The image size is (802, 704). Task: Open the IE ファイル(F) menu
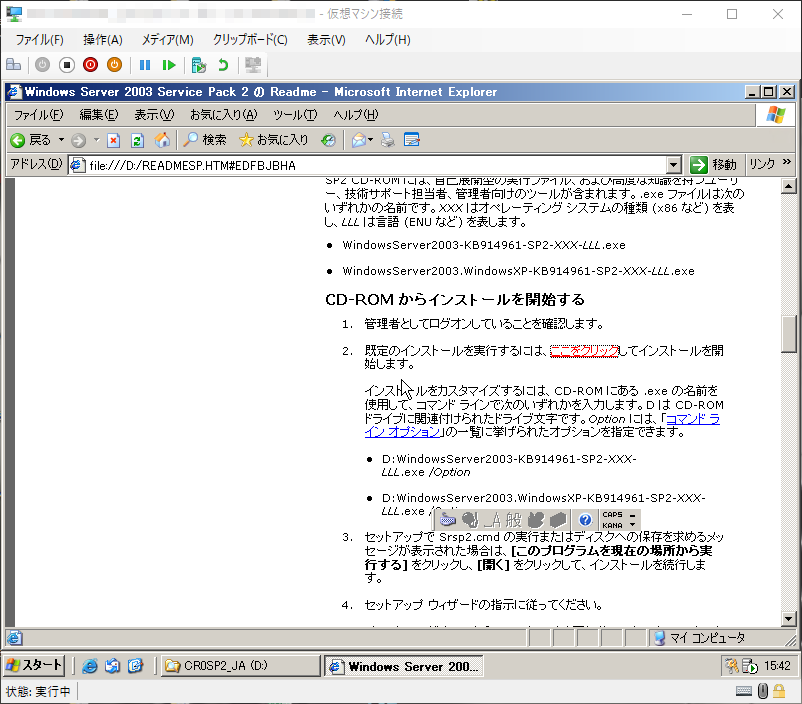(x=38, y=115)
